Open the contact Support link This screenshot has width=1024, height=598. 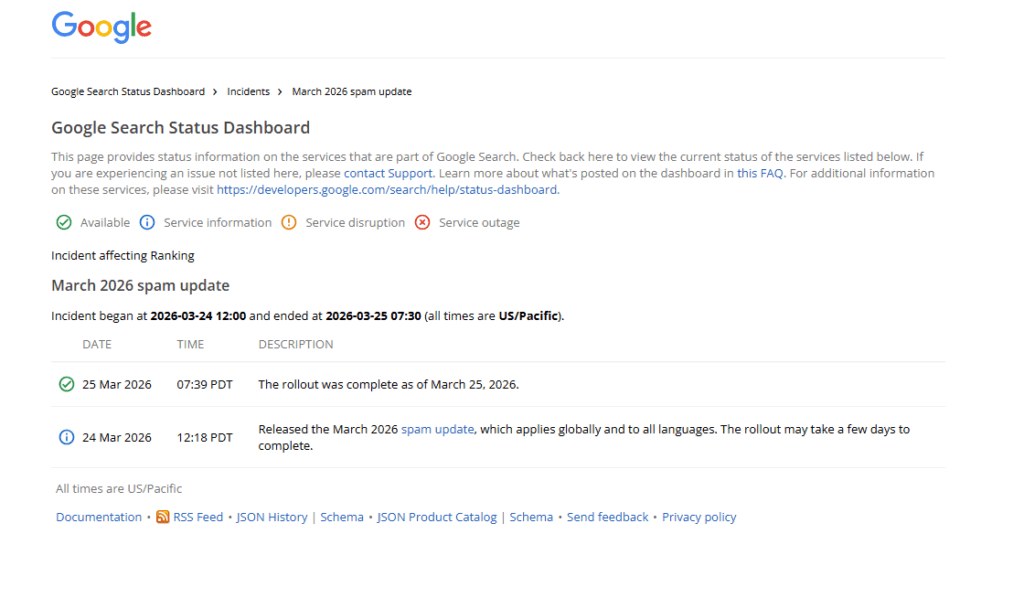pos(387,172)
